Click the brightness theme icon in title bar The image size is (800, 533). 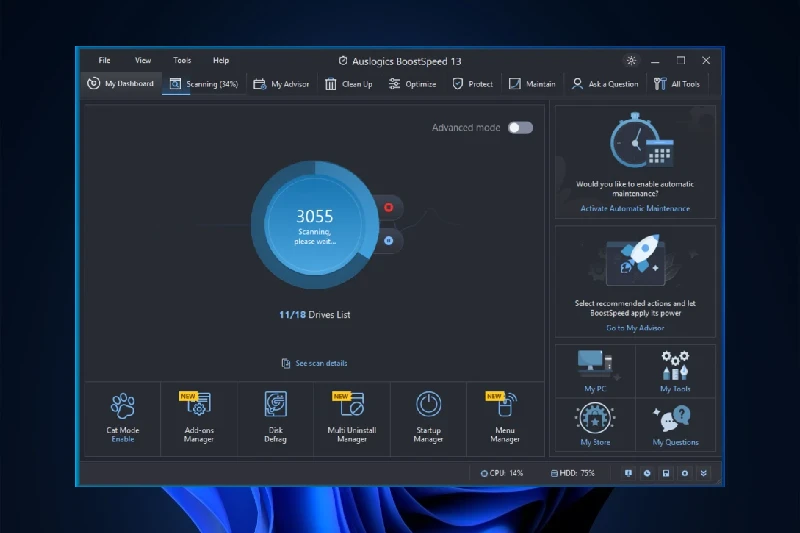pyautogui.click(x=631, y=61)
